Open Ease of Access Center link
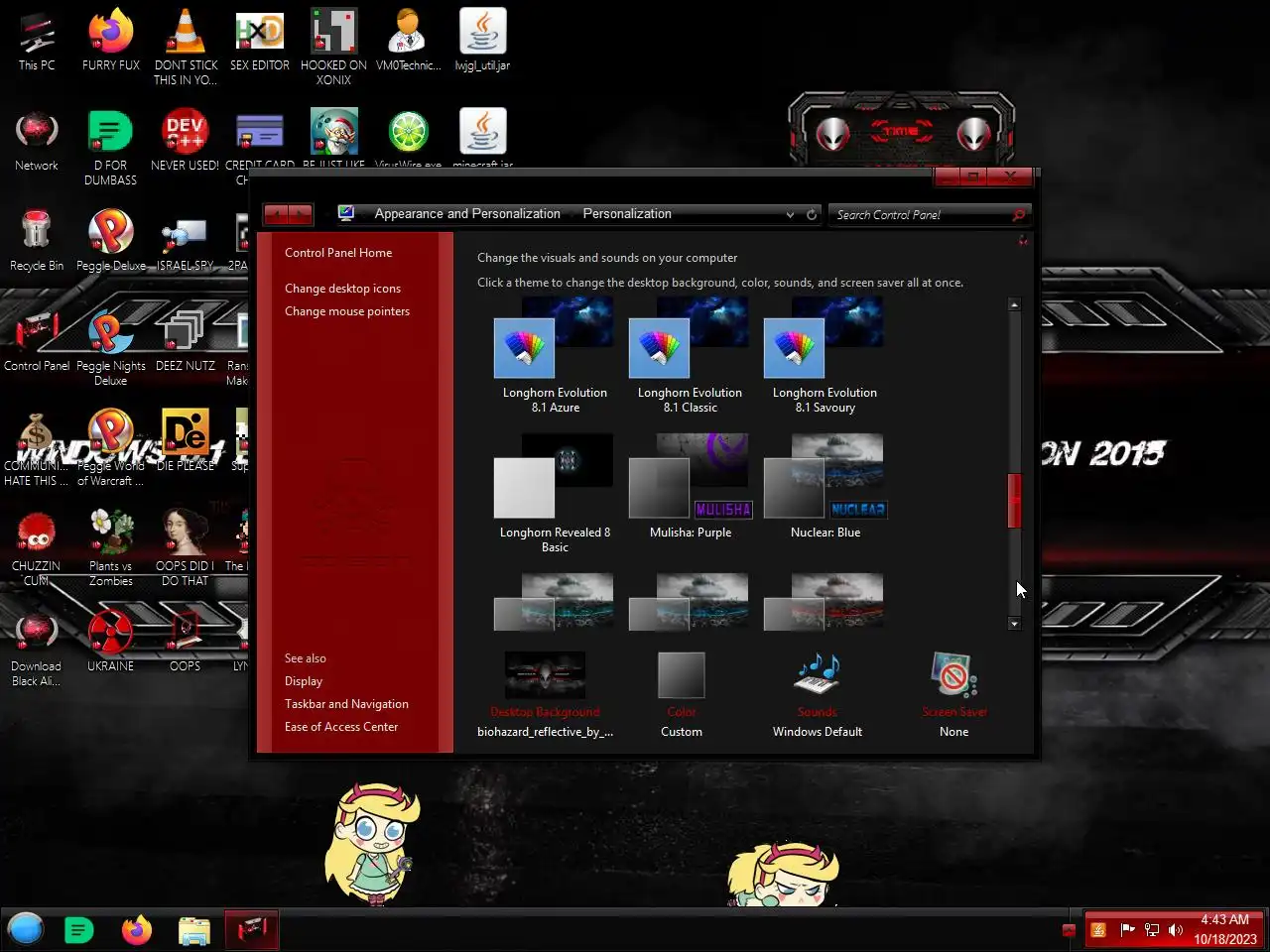1270x952 pixels. click(341, 727)
